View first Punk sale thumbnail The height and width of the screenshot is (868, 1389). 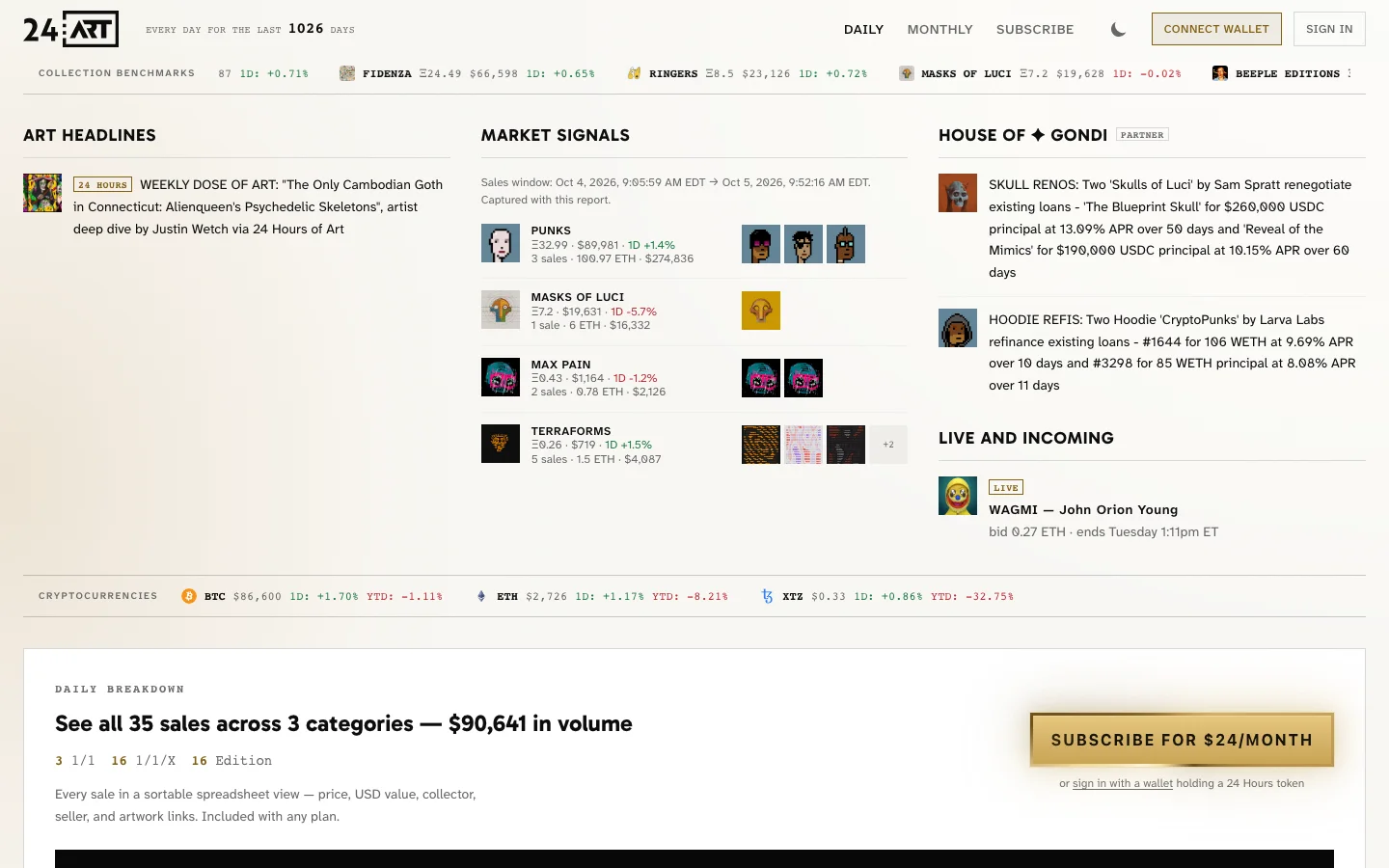coord(761,244)
